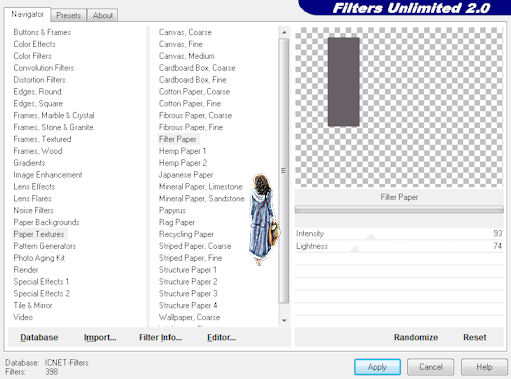Open Help for Filters Unlimited
The image size is (511, 379).
coord(484,367)
